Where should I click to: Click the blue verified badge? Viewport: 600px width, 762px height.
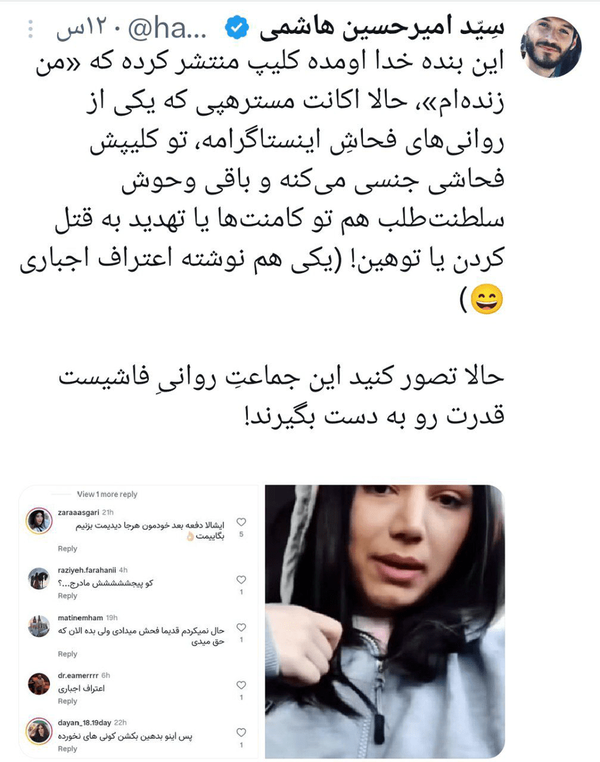click(237, 29)
